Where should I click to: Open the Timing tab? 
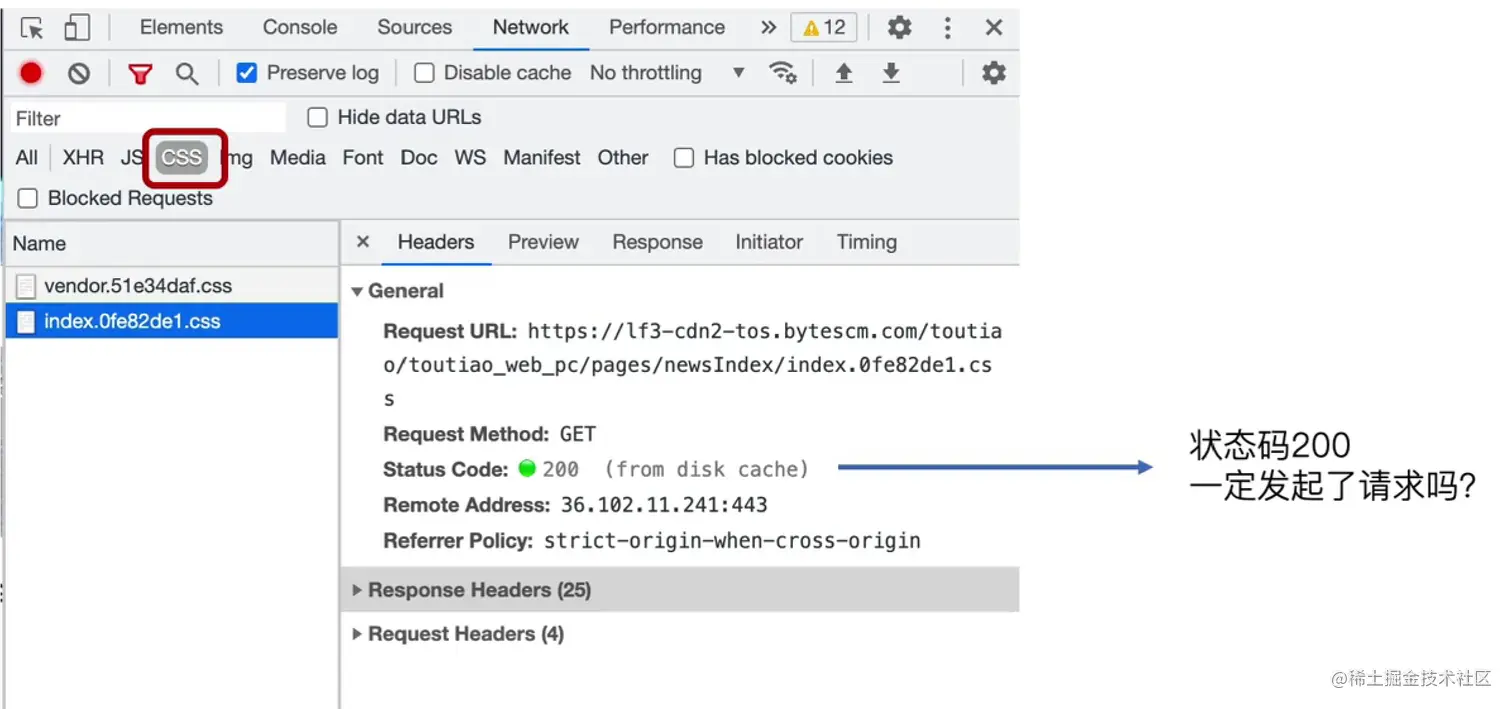point(866,242)
